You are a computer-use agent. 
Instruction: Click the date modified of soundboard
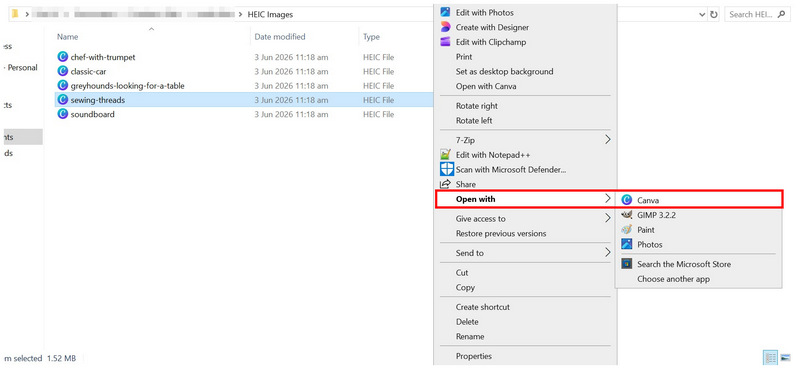(291, 114)
